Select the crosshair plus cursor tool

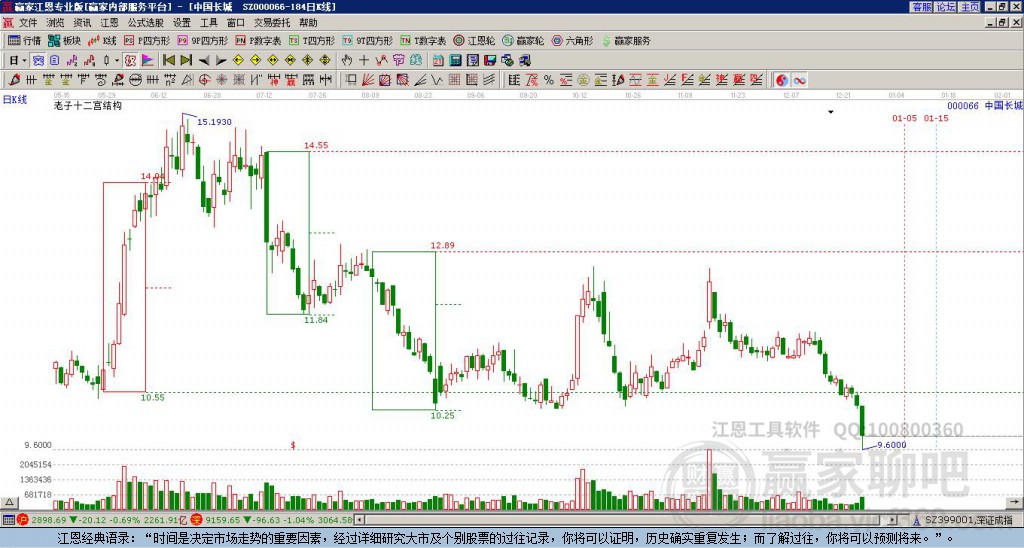pos(364,61)
